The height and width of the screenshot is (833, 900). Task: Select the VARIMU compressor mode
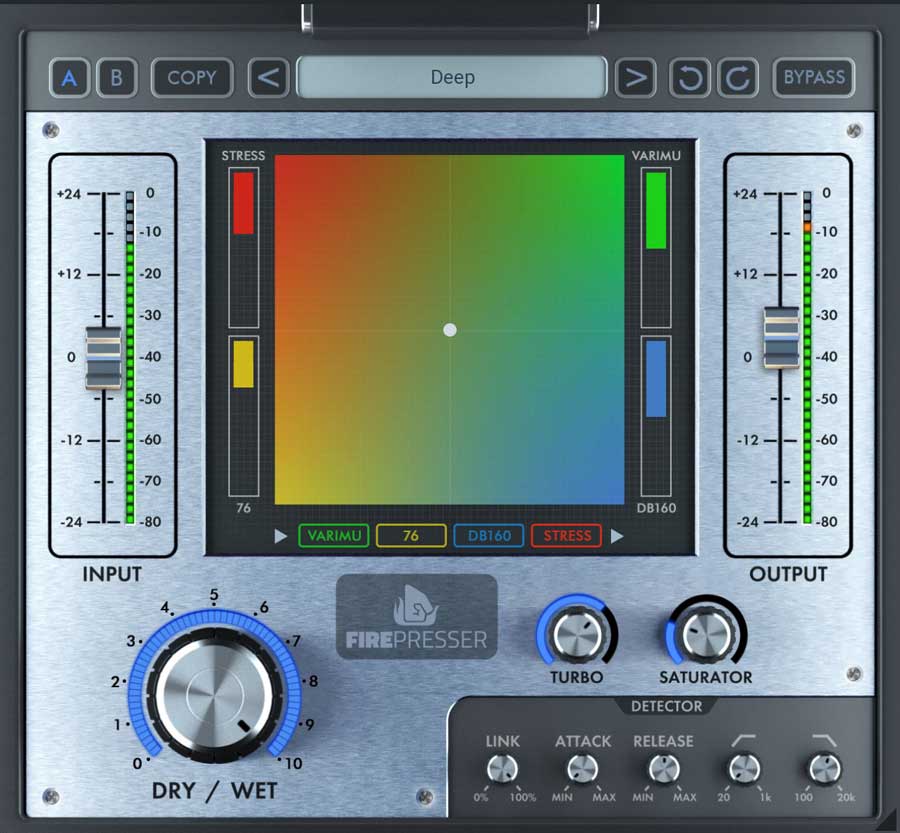point(334,536)
